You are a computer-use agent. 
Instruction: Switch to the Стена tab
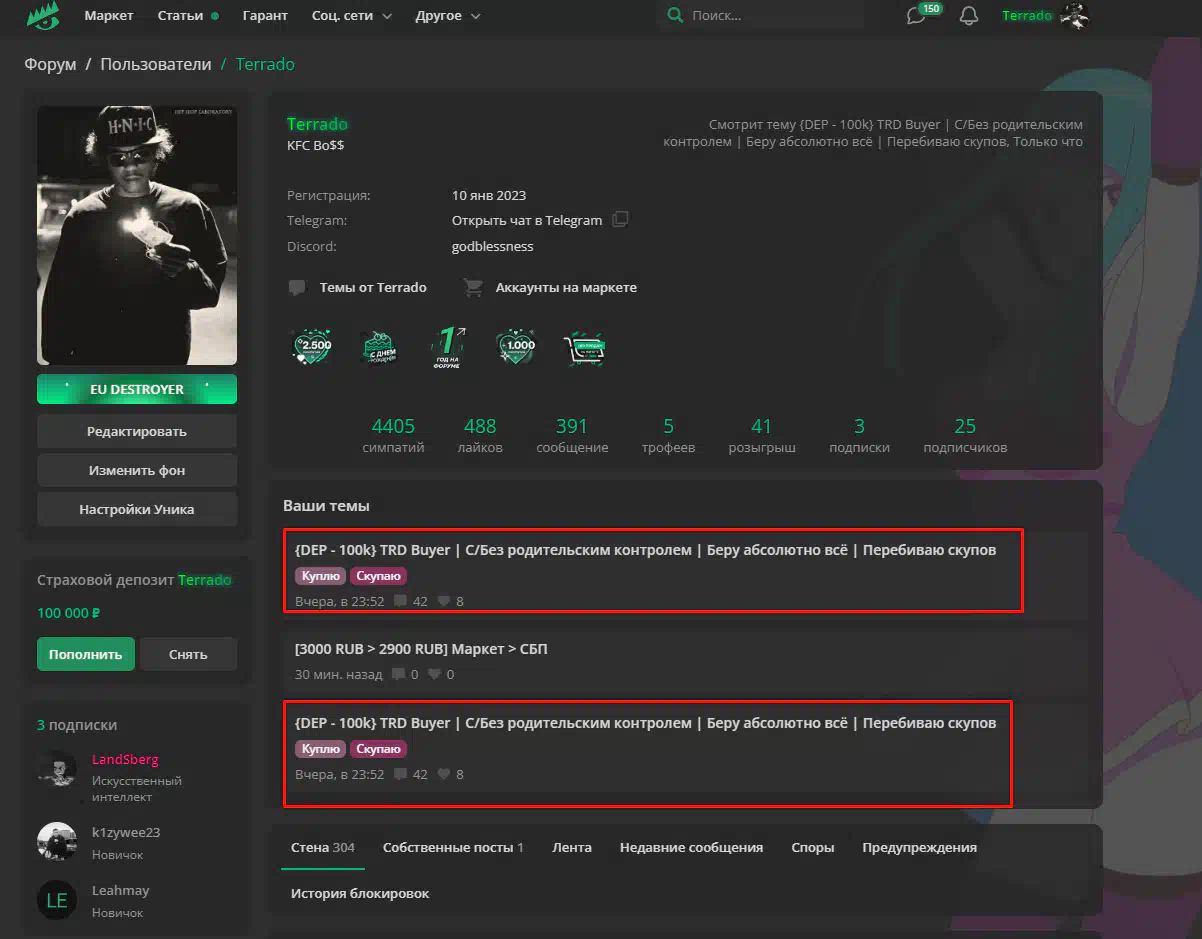323,847
